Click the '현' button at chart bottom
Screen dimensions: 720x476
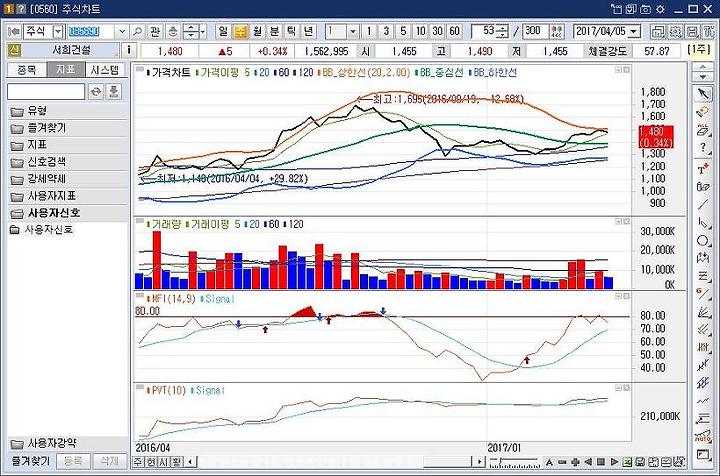click(151, 462)
